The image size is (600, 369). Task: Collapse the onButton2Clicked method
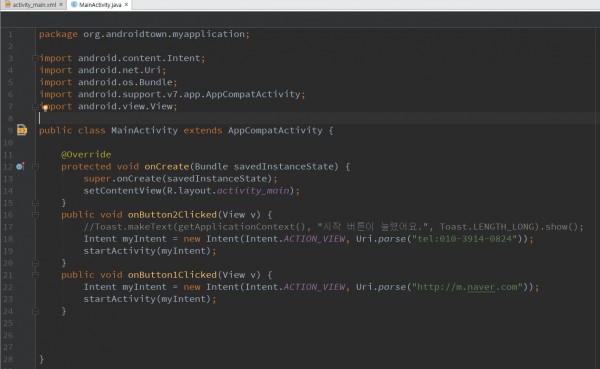click(35, 215)
